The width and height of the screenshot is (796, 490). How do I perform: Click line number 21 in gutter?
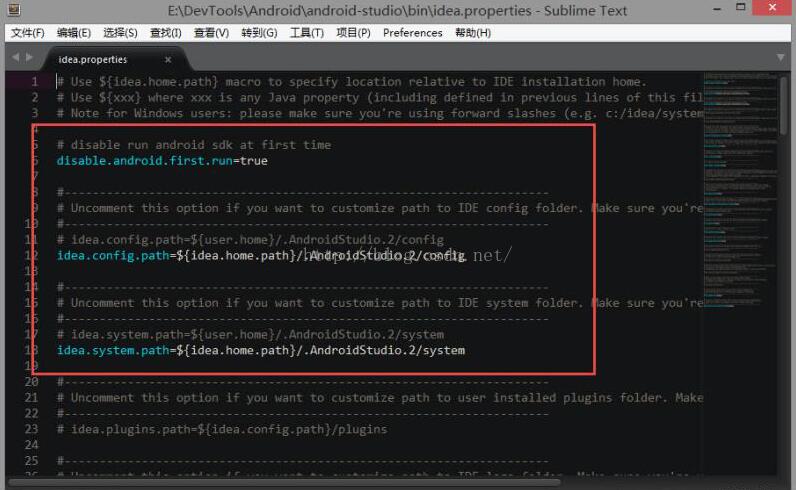coord(31,398)
